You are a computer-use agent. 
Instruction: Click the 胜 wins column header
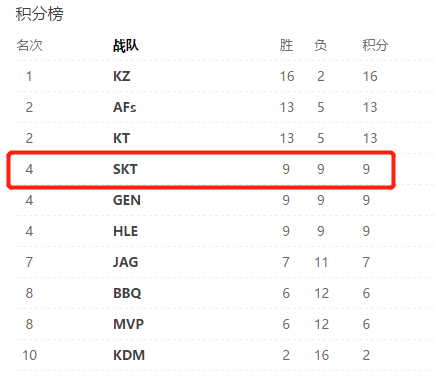(x=286, y=45)
